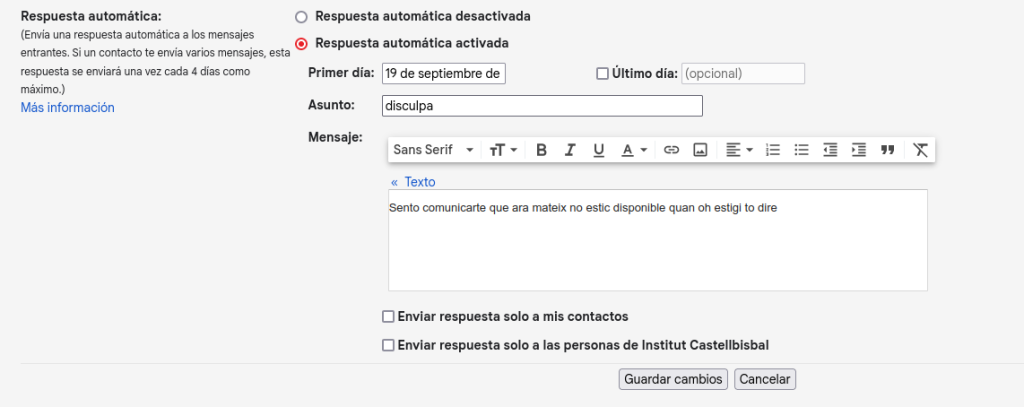This screenshot has height=407, width=1024.
Task: Open the text color picker
Action: tap(633, 150)
